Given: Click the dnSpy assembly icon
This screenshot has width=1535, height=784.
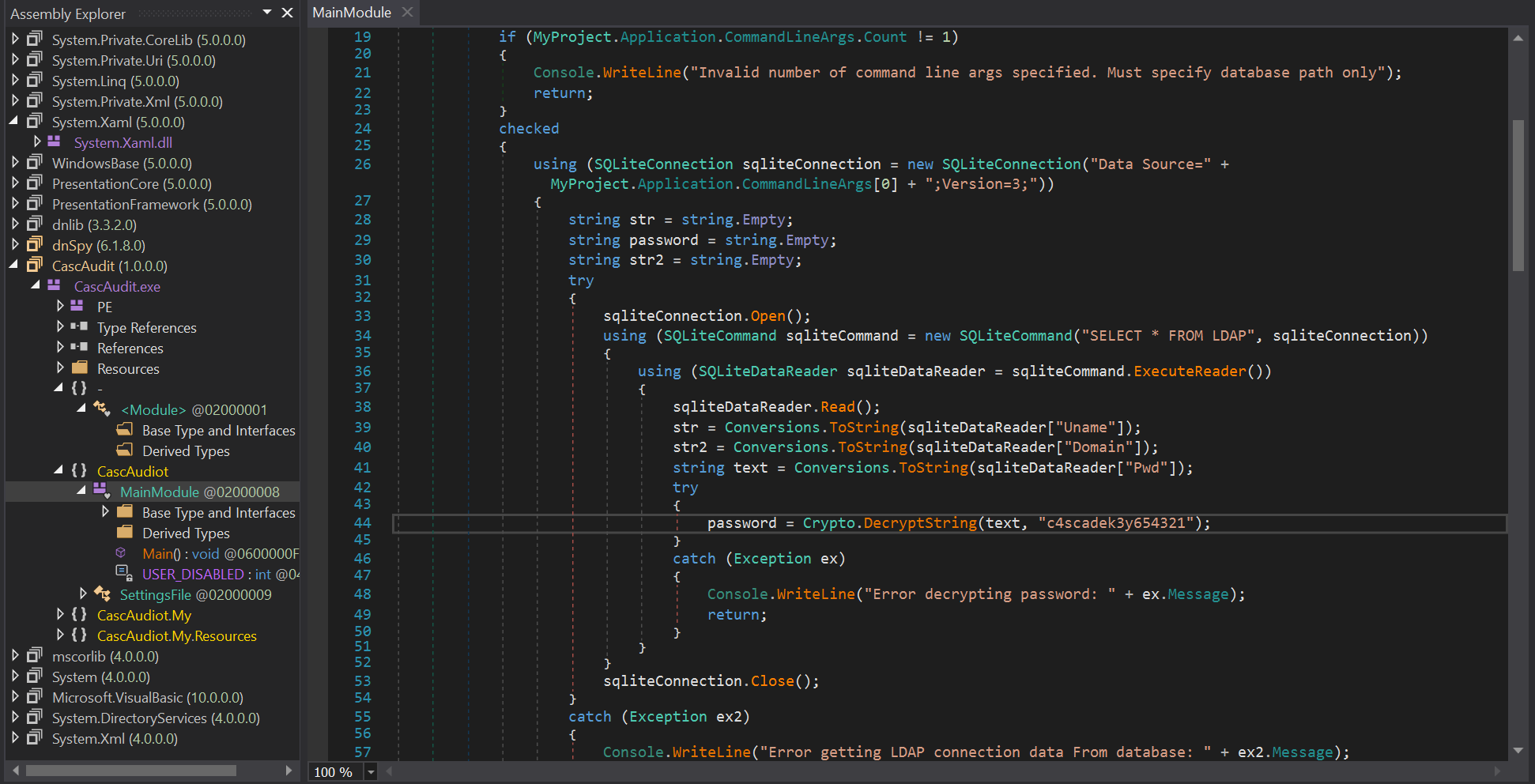Looking at the screenshot, I should coord(35,245).
